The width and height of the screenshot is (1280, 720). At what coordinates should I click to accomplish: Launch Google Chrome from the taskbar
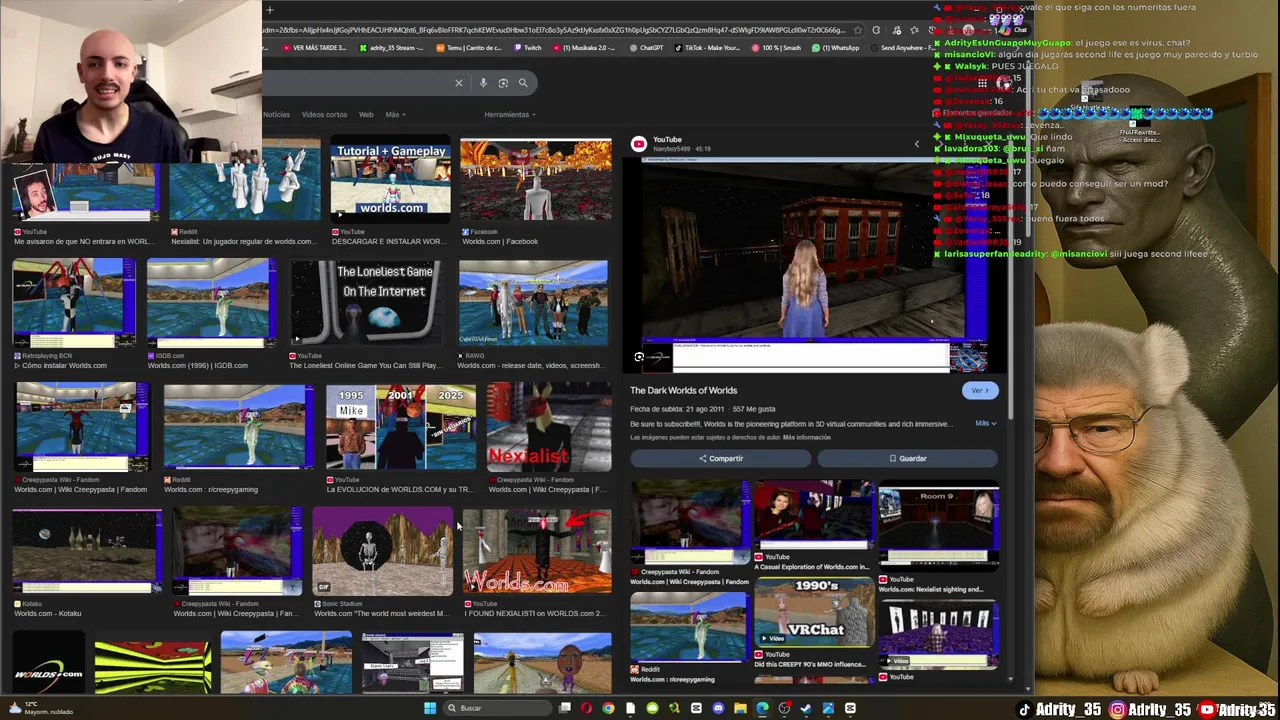pyautogui.click(x=608, y=708)
